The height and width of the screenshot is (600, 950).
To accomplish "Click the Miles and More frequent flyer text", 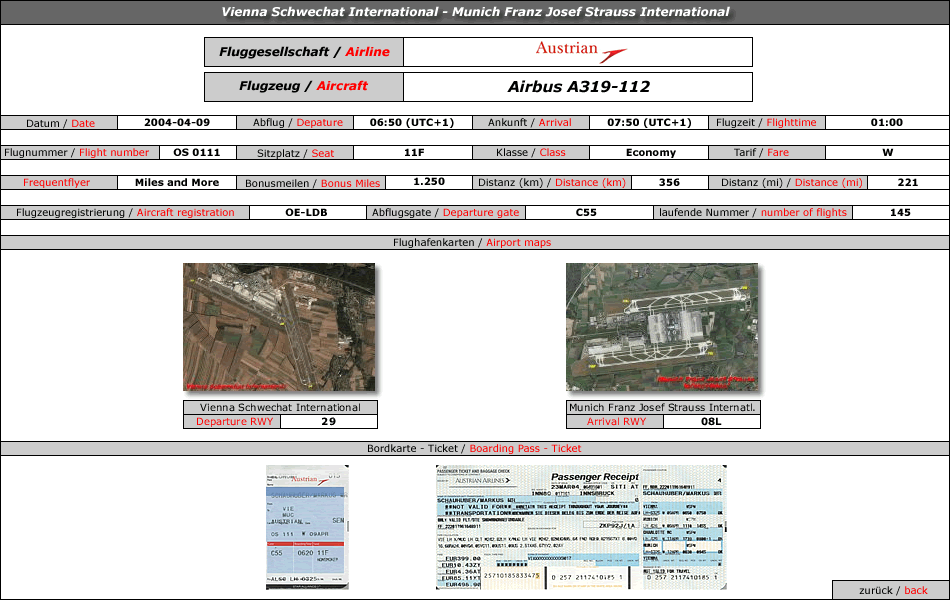I will coord(177,182).
